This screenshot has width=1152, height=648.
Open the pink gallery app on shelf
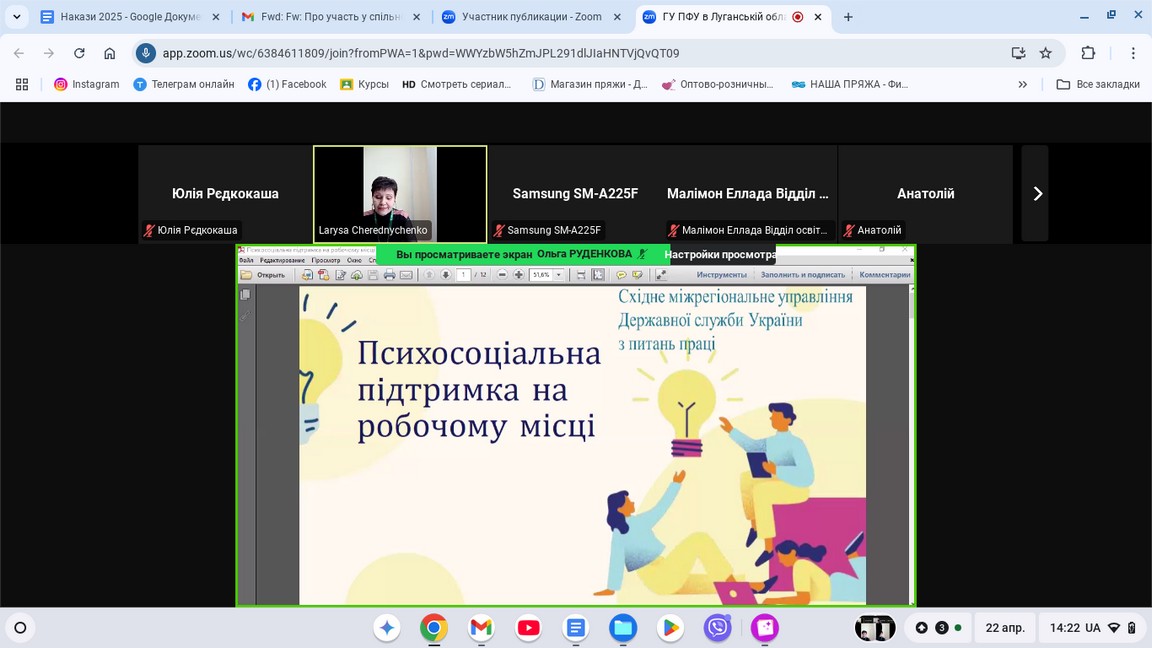tap(764, 628)
